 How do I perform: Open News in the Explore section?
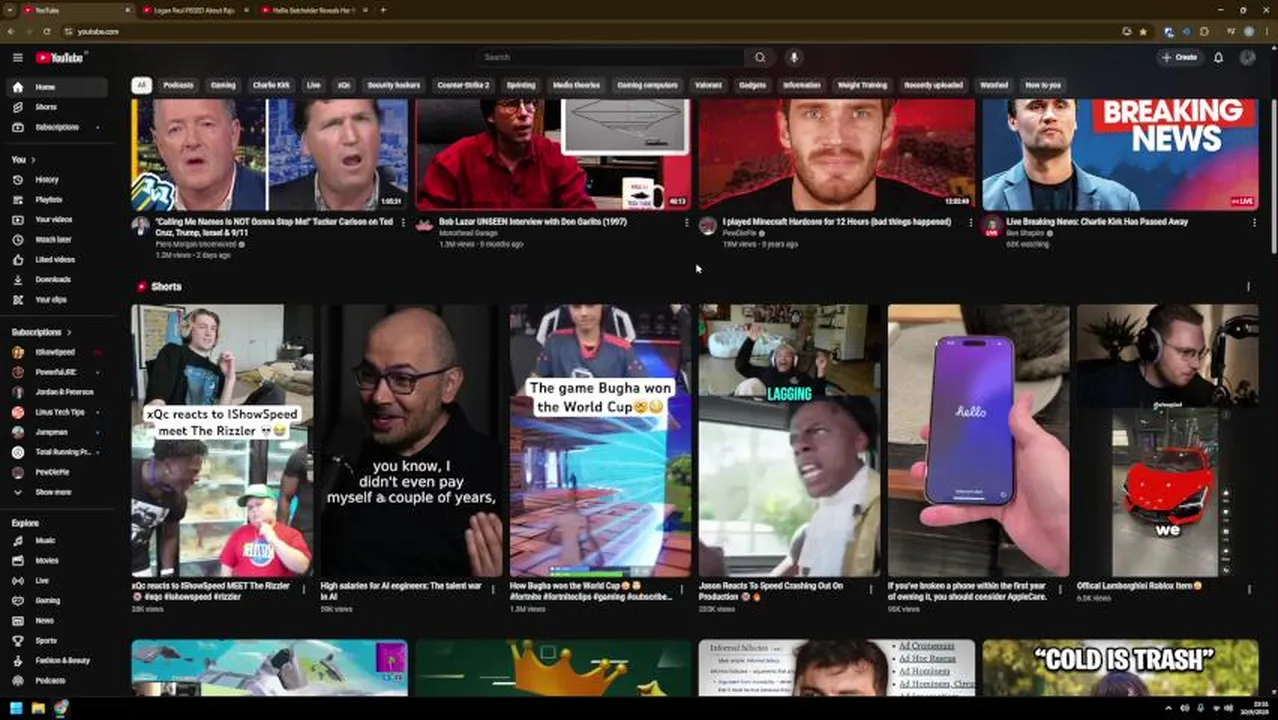[x=57, y=621]
